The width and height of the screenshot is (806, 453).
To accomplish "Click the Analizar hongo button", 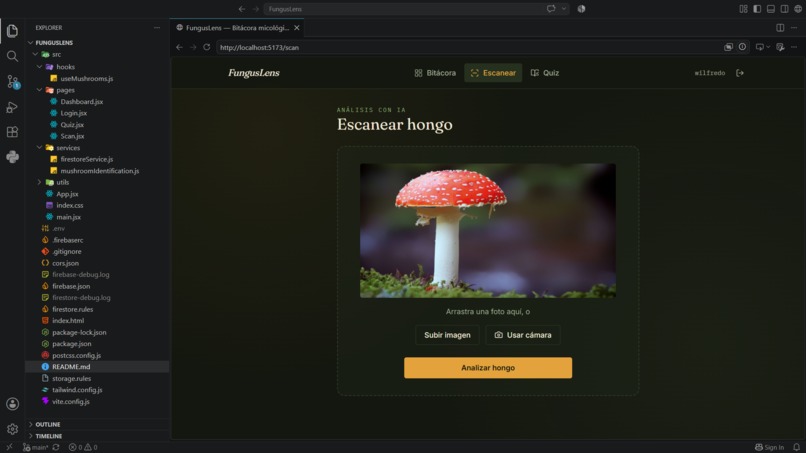I will coord(488,368).
